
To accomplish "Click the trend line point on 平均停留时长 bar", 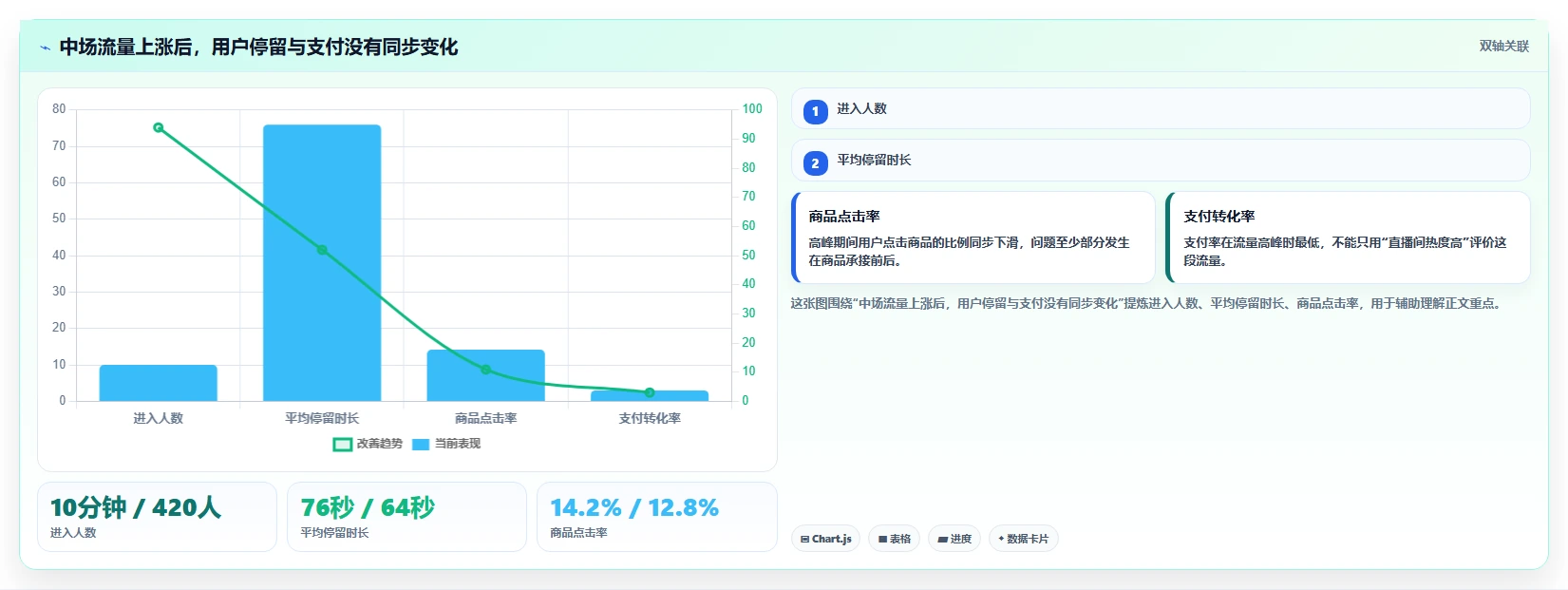I will (322, 250).
